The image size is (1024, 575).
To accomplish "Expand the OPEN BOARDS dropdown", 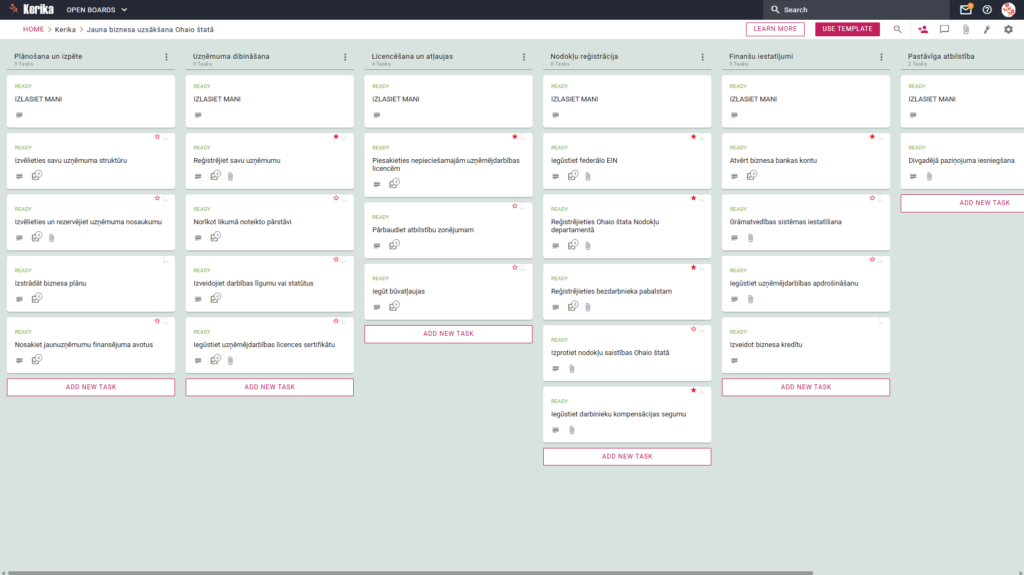I will tap(97, 10).
